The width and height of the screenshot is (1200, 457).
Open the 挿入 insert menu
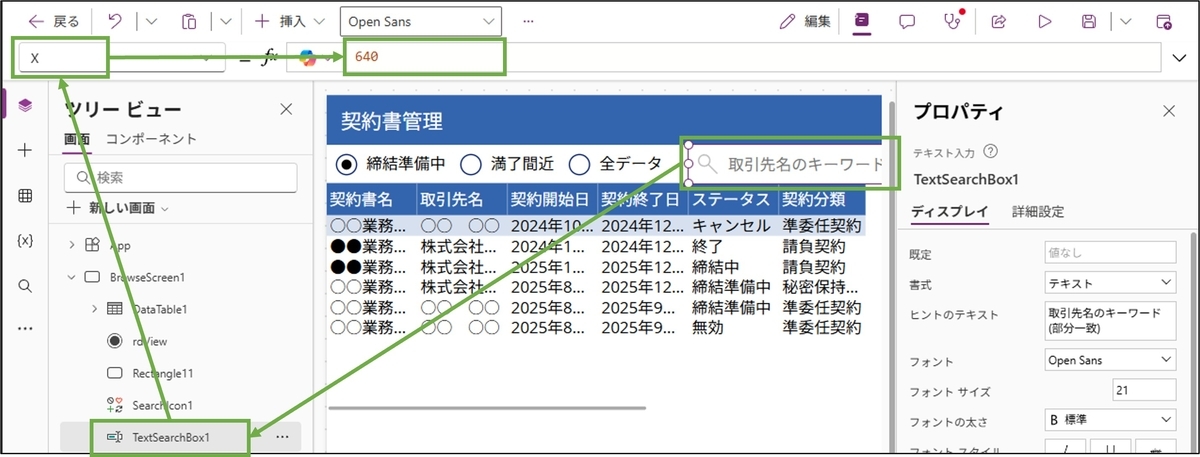[290, 21]
